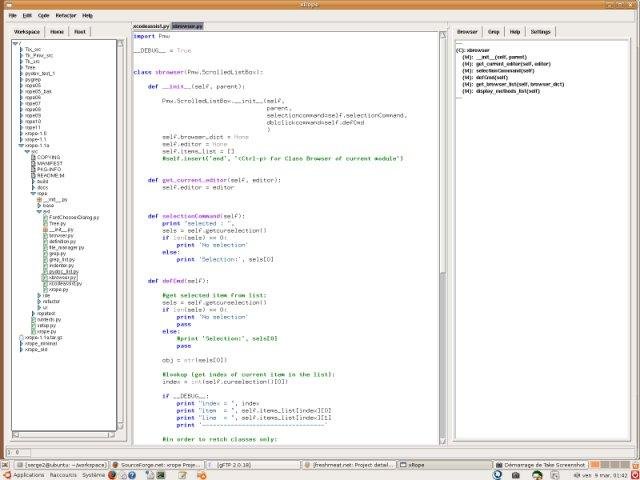Switch to the Settings tab
640x480 pixels.
(540, 32)
